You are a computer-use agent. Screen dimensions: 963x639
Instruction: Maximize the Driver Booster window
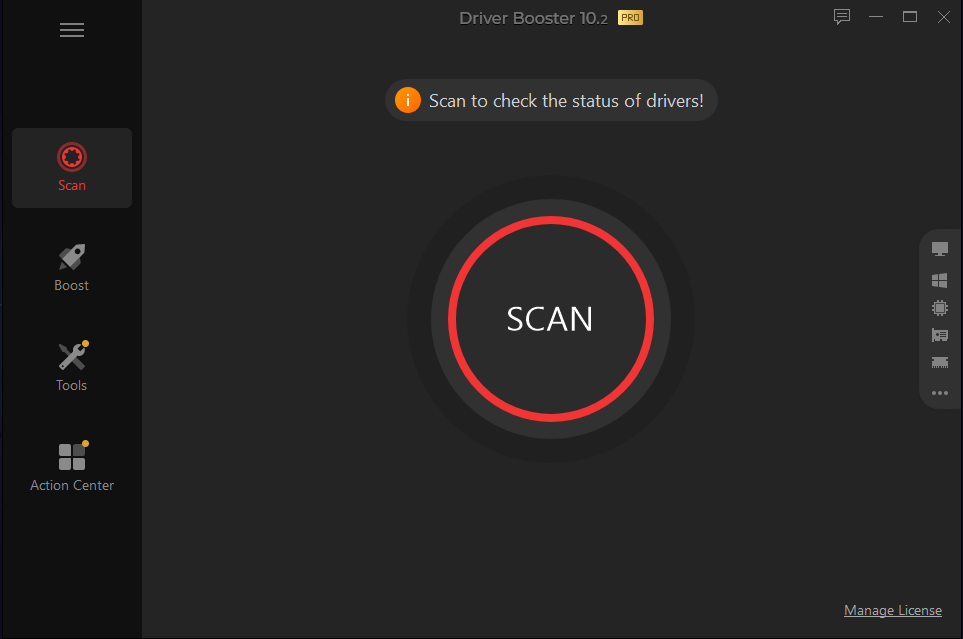[x=910, y=17]
